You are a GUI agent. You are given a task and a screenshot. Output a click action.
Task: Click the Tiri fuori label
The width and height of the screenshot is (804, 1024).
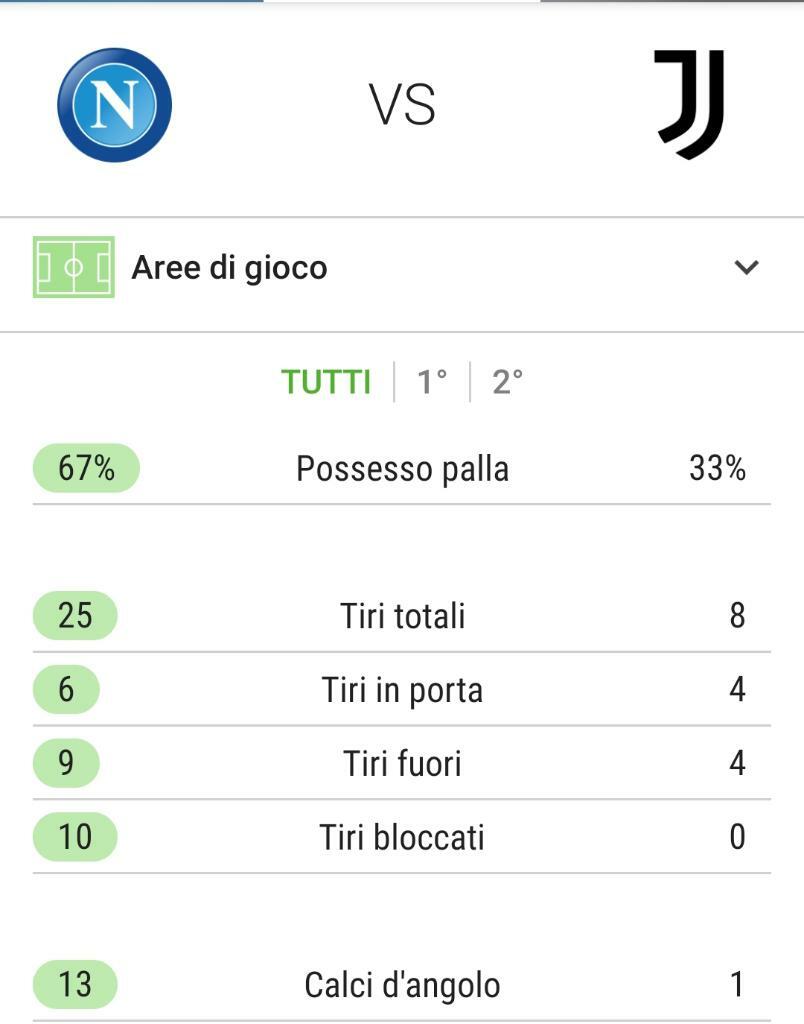point(402,763)
